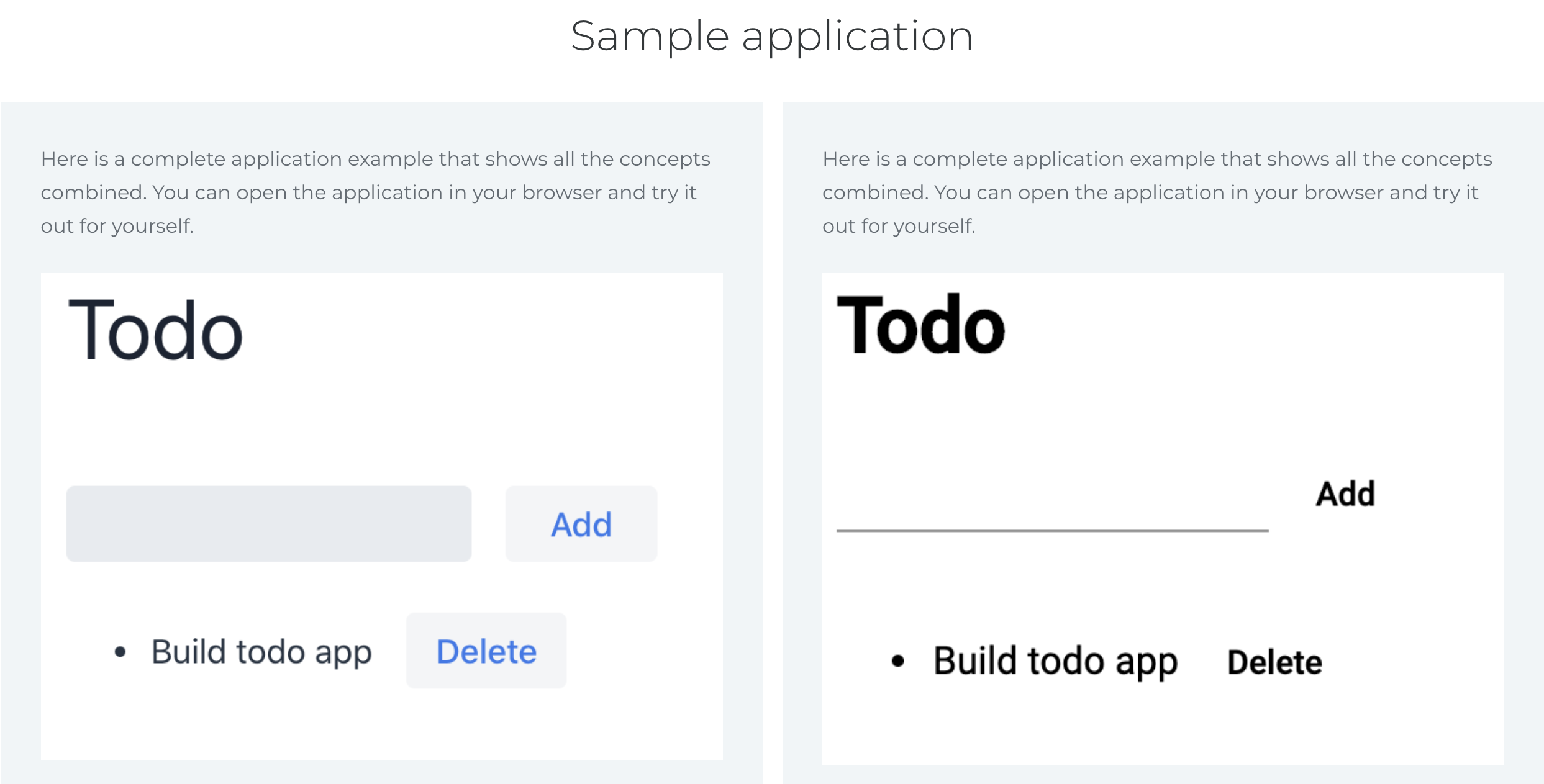Image resolution: width=1544 pixels, height=784 pixels.
Task: Click the Add label in the right app
Action: (x=1344, y=493)
